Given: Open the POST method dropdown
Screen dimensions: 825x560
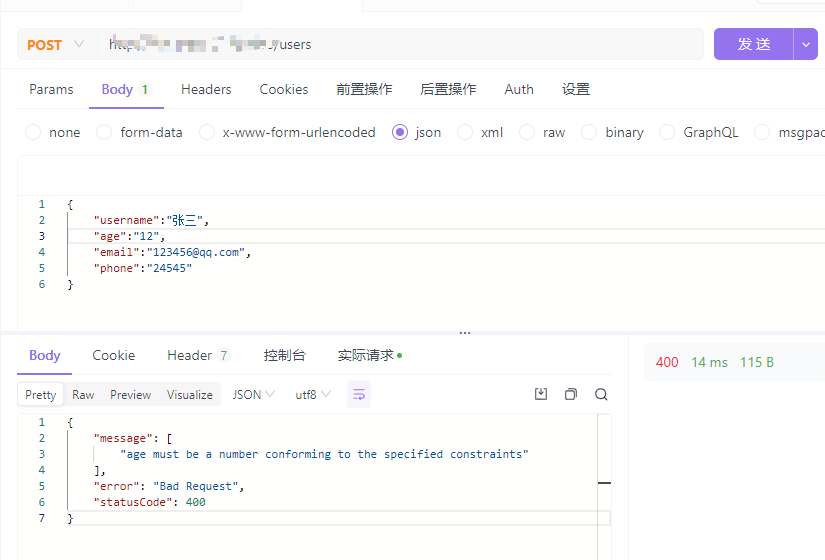Looking at the screenshot, I should click(55, 45).
